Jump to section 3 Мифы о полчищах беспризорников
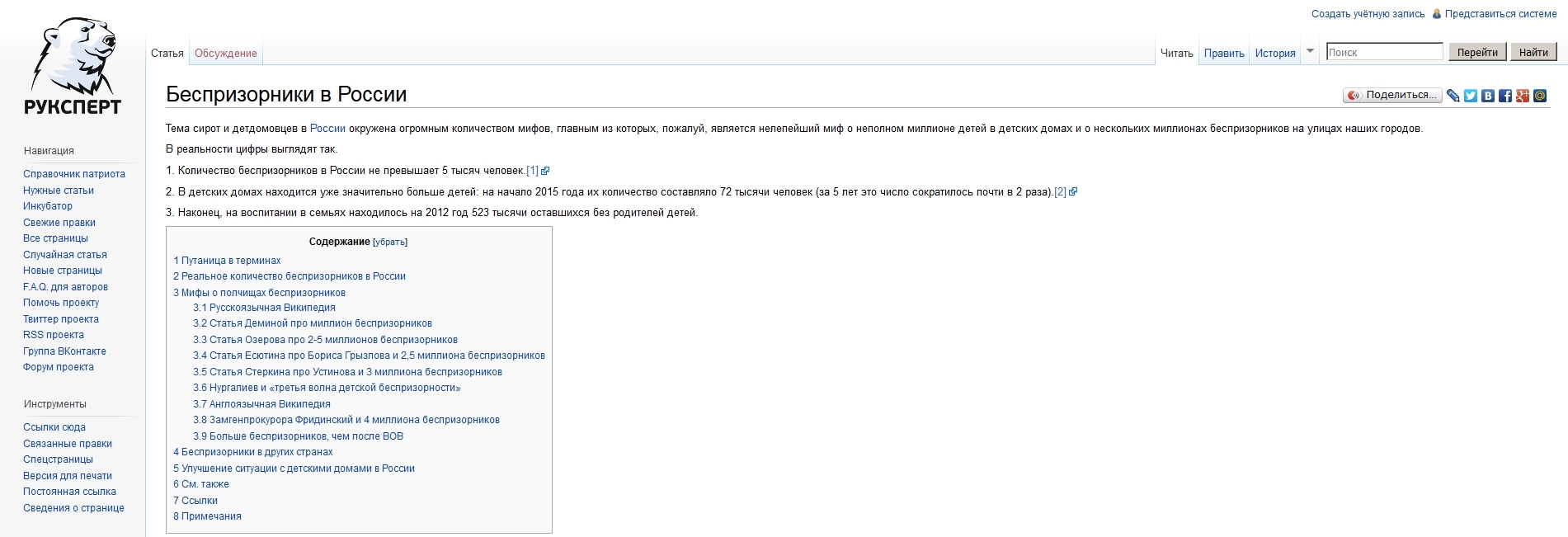This screenshot has width=1568, height=537. [259, 293]
